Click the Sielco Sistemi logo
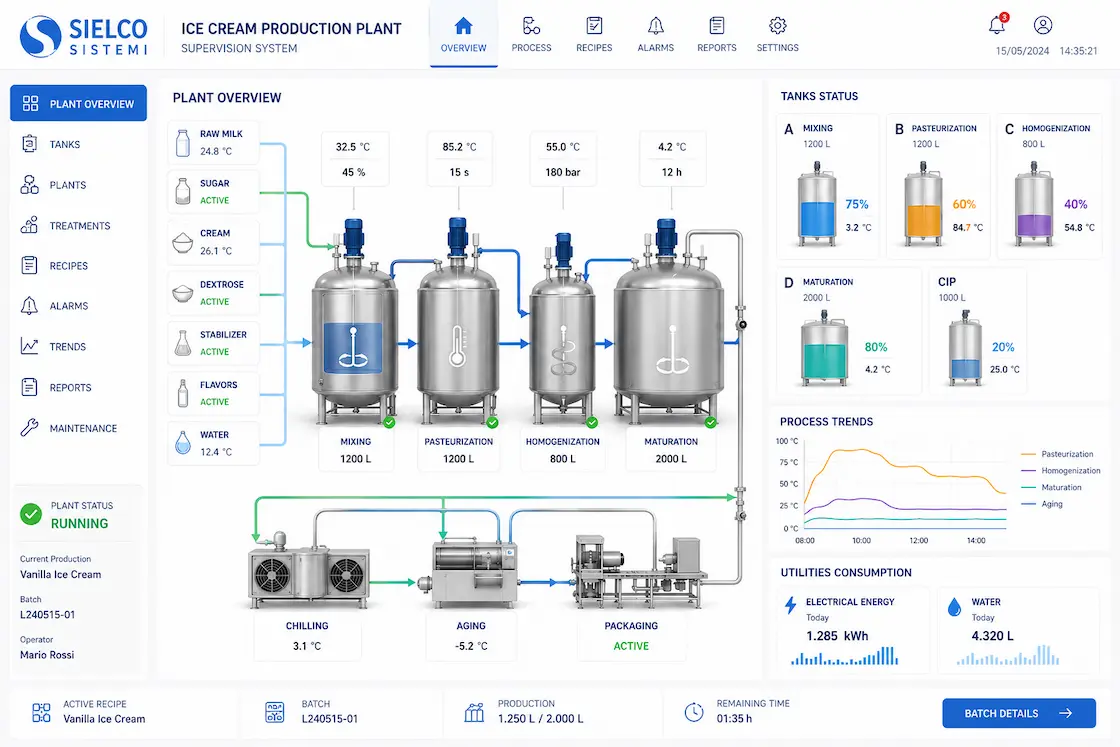1120x747 pixels. [x=84, y=36]
